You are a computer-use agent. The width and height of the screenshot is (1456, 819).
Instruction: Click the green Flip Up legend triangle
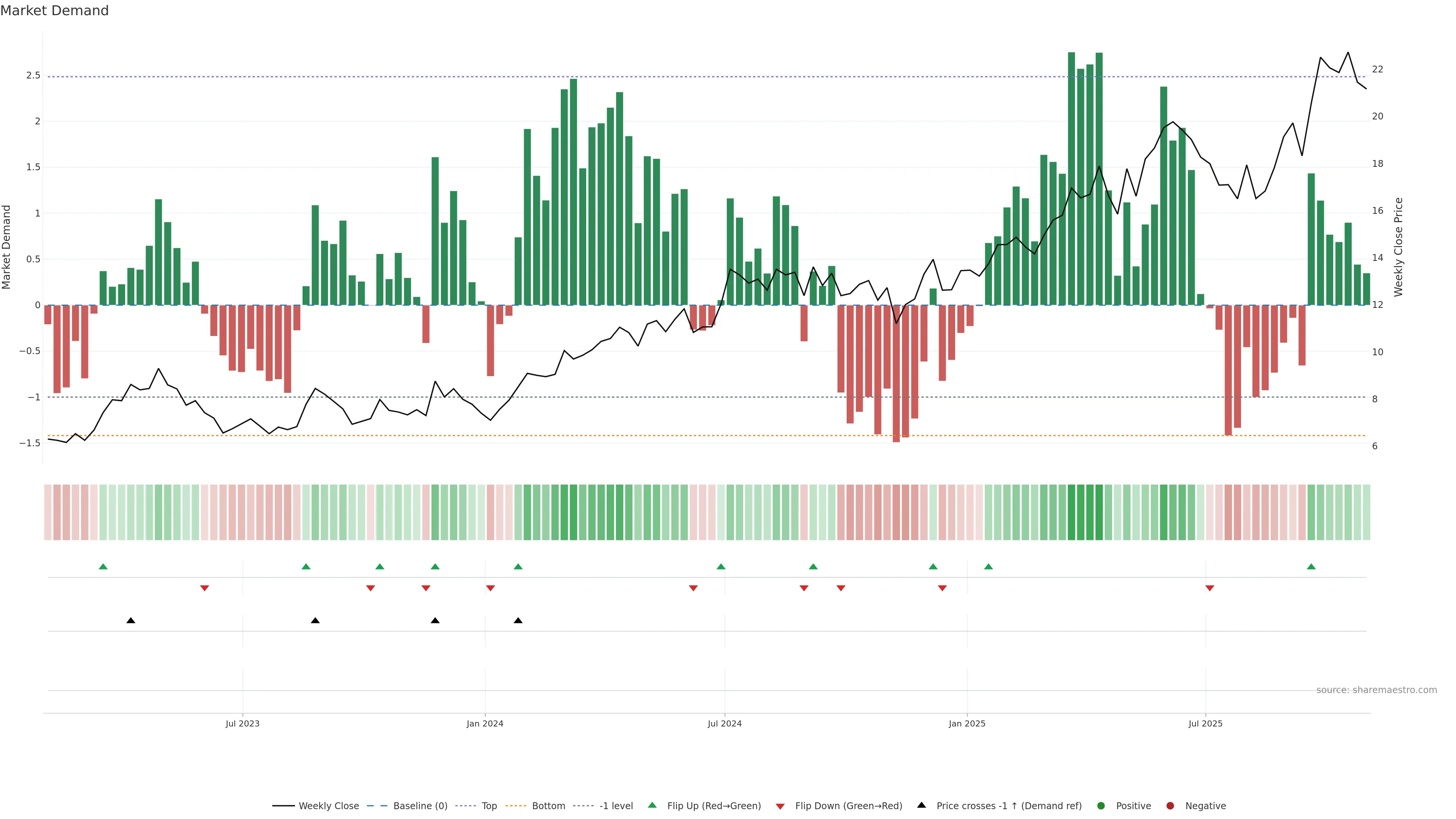(x=652, y=805)
